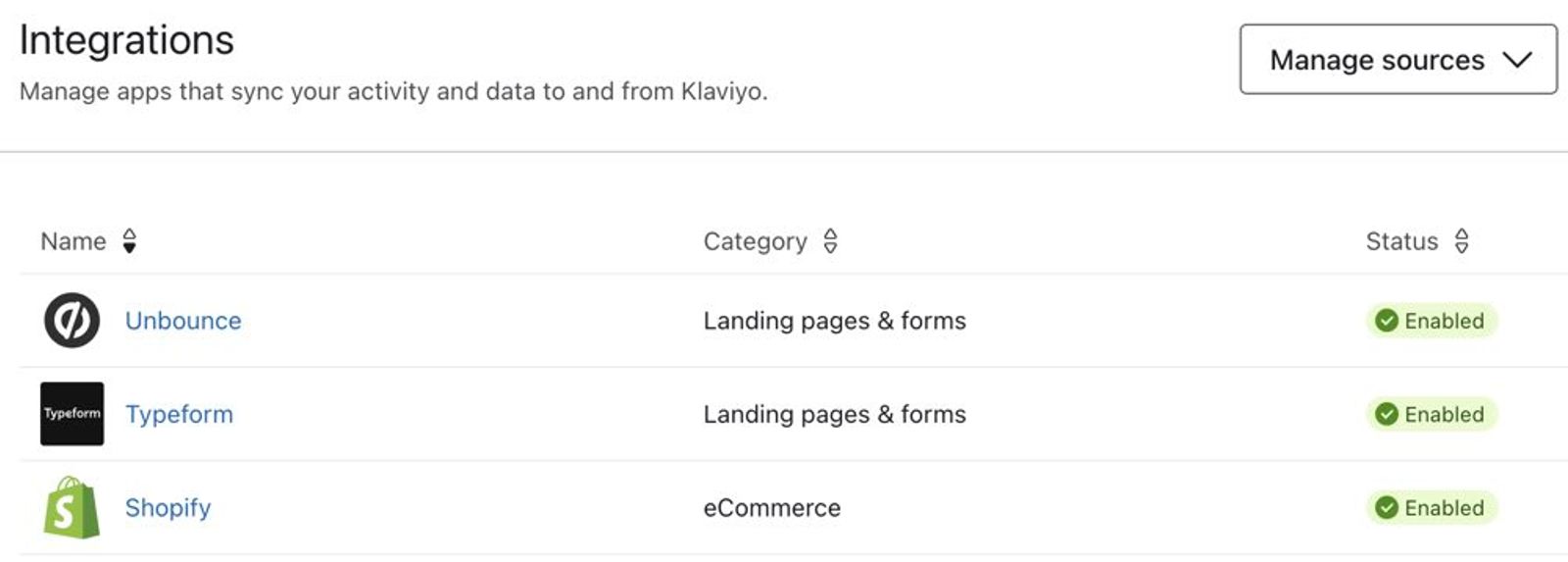
Task: Click the Enabled badge for Typeform
Action: (1431, 414)
